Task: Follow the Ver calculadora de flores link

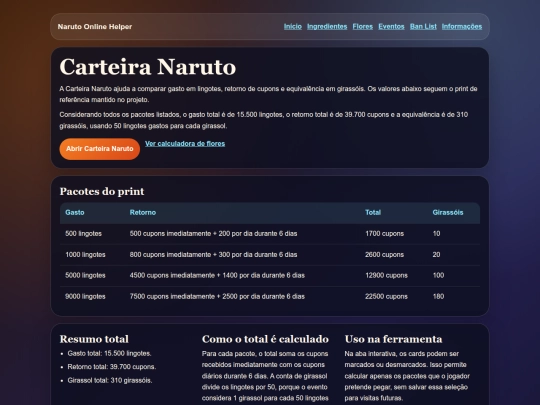Action: 185,144
